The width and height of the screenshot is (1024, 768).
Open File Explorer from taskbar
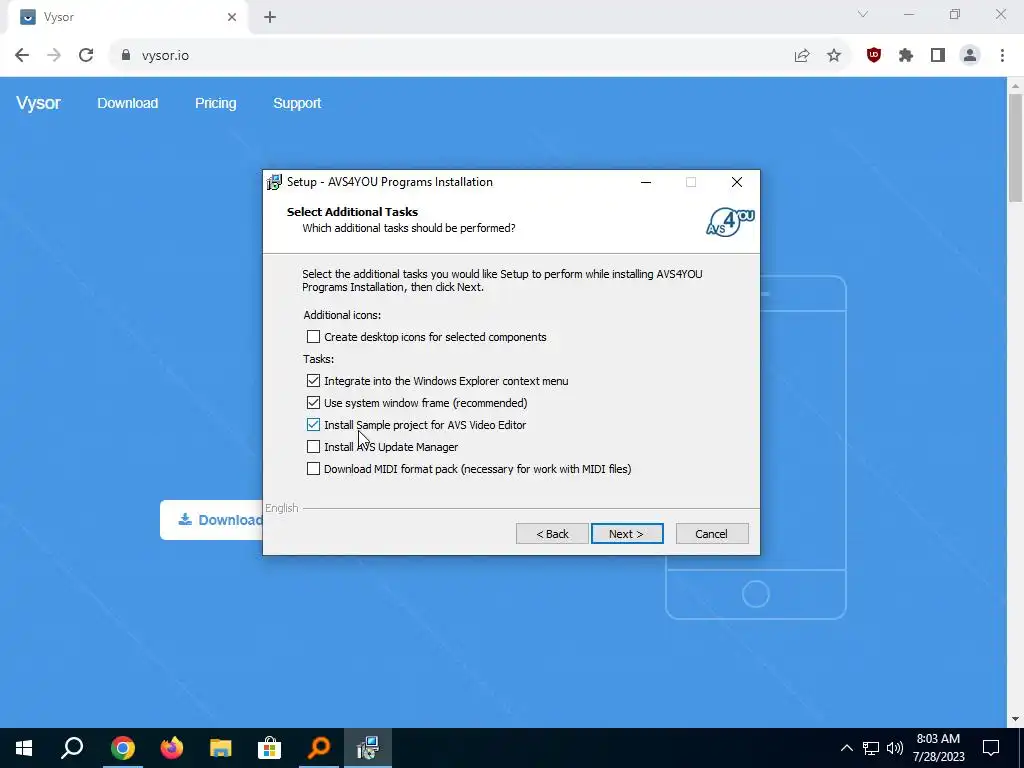[221, 748]
